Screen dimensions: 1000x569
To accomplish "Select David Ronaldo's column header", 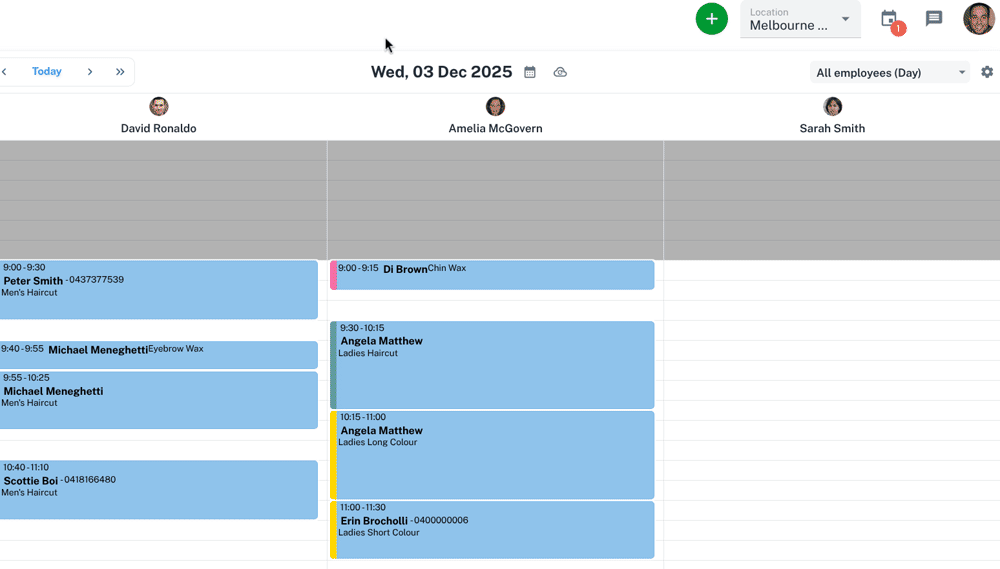I will coord(158,128).
